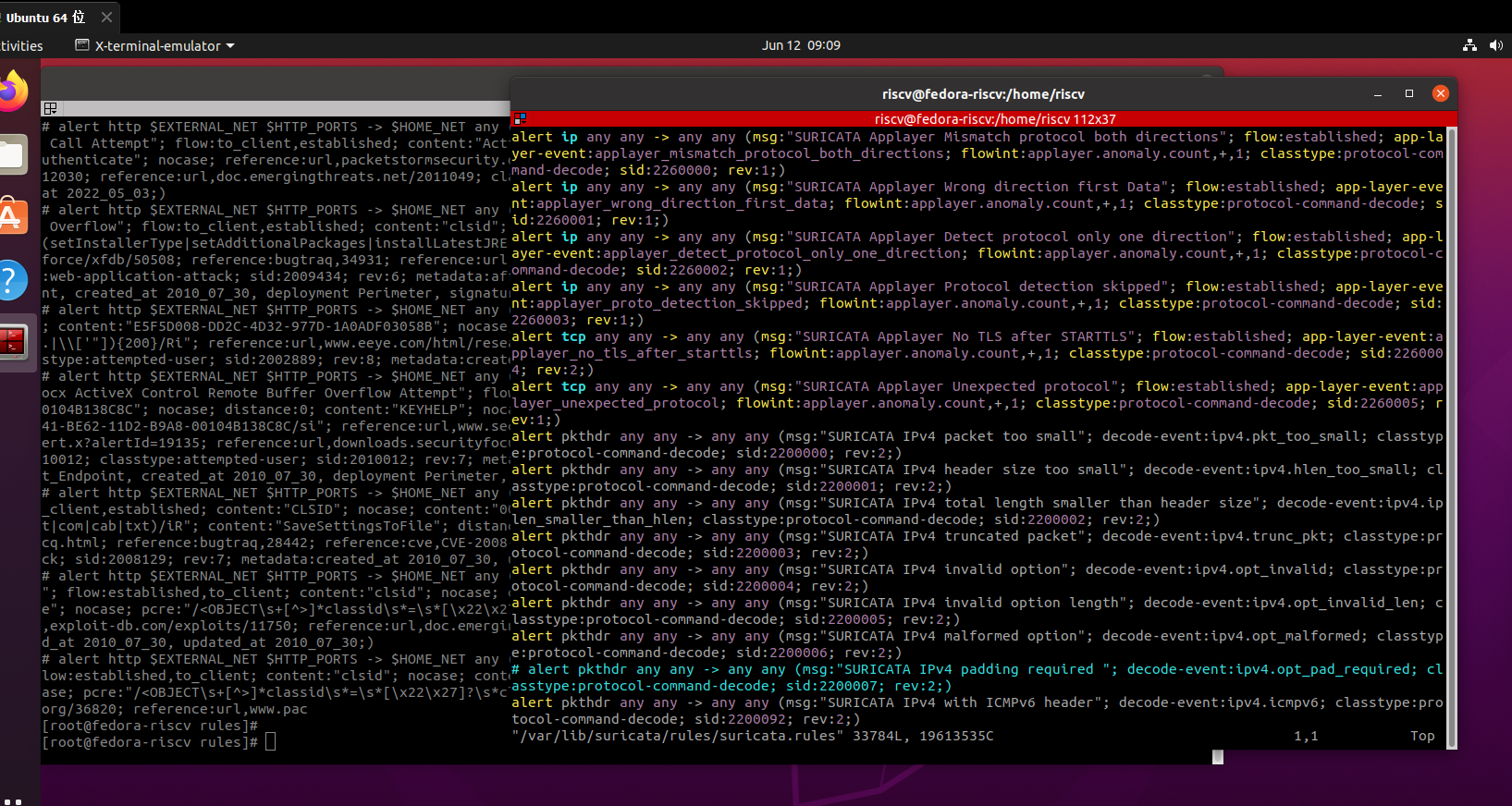Image resolution: width=1512 pixels, height=806 pixels.
Task: Close the riscv@fedora-riscv front window
Action: 1440,93
